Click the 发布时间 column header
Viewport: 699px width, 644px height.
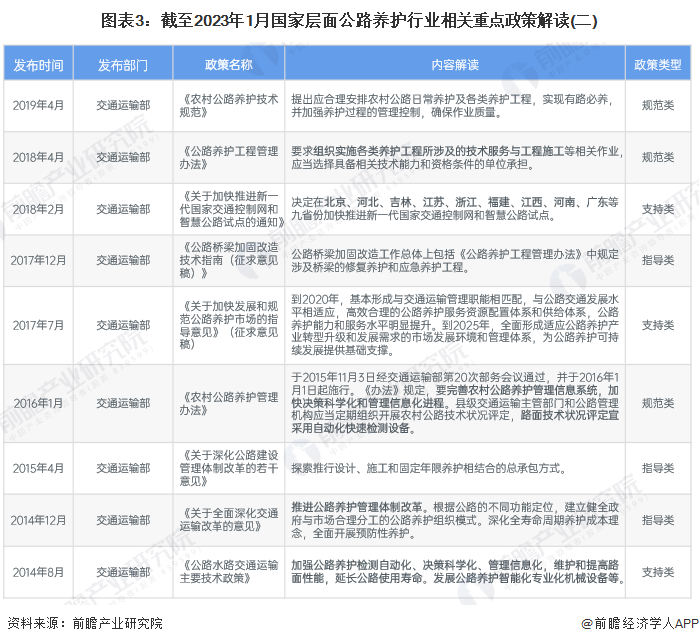pos(38,64)
